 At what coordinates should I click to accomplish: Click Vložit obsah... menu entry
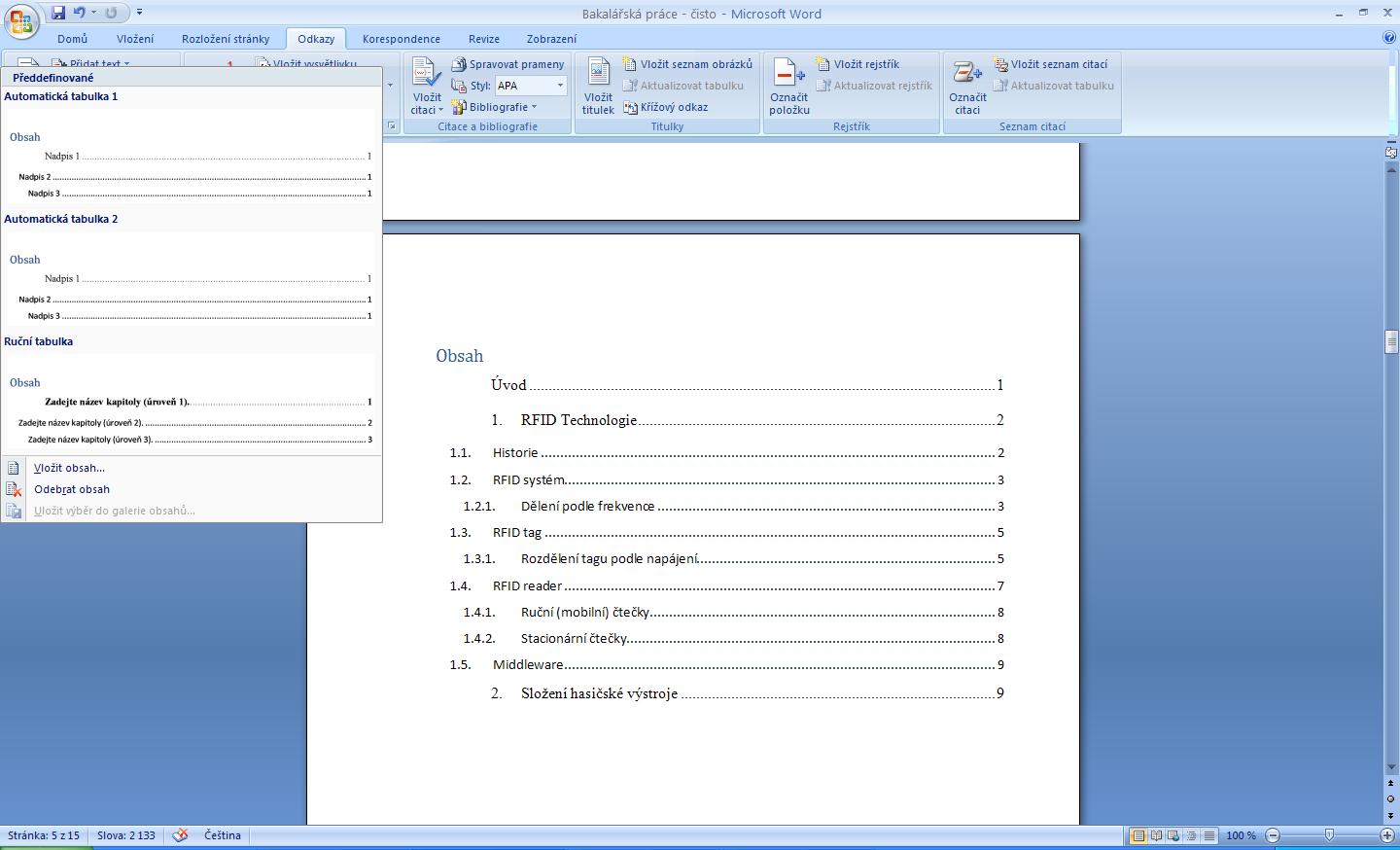point(69,468)
